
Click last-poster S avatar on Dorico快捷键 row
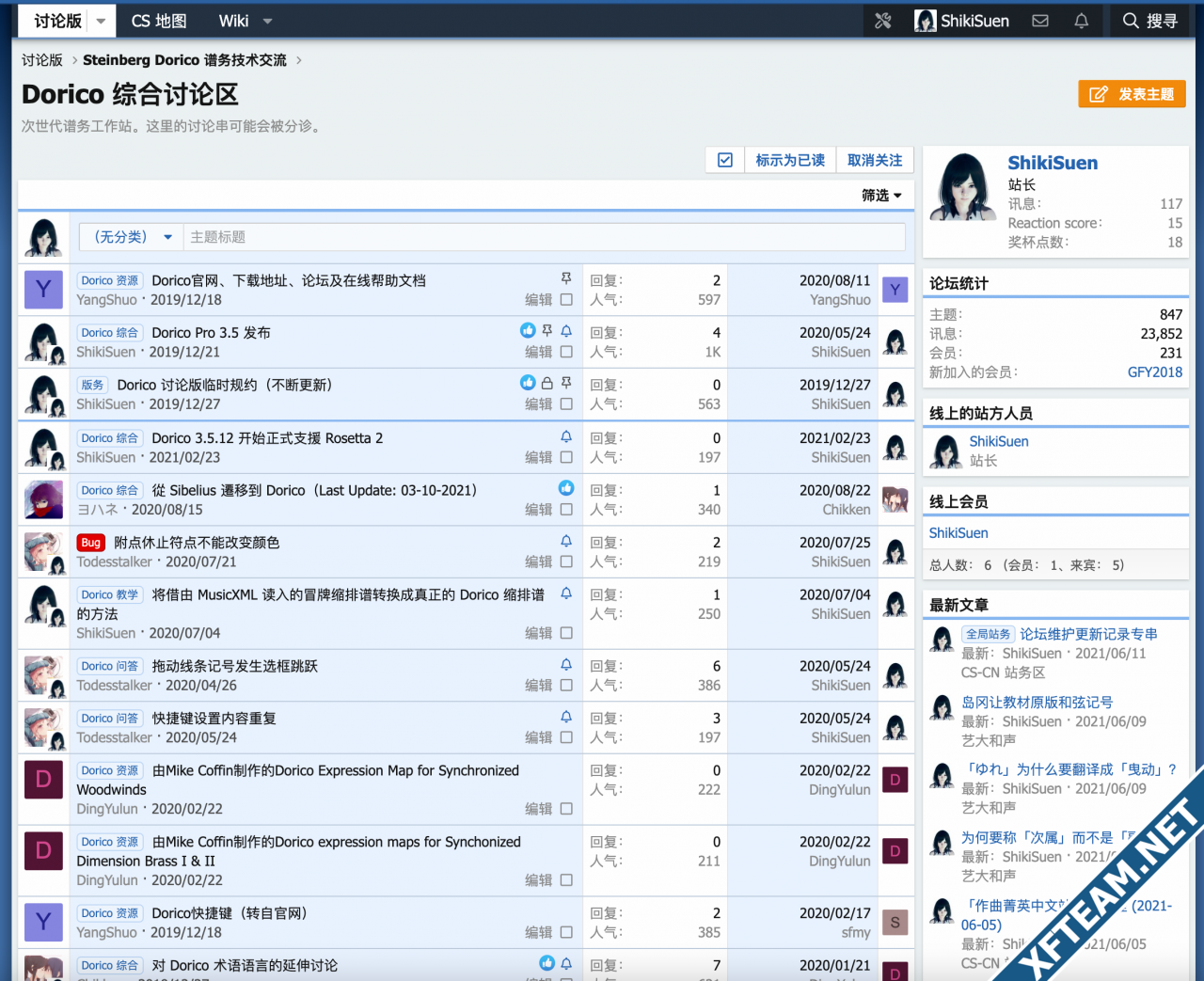(x=895, y=923)
